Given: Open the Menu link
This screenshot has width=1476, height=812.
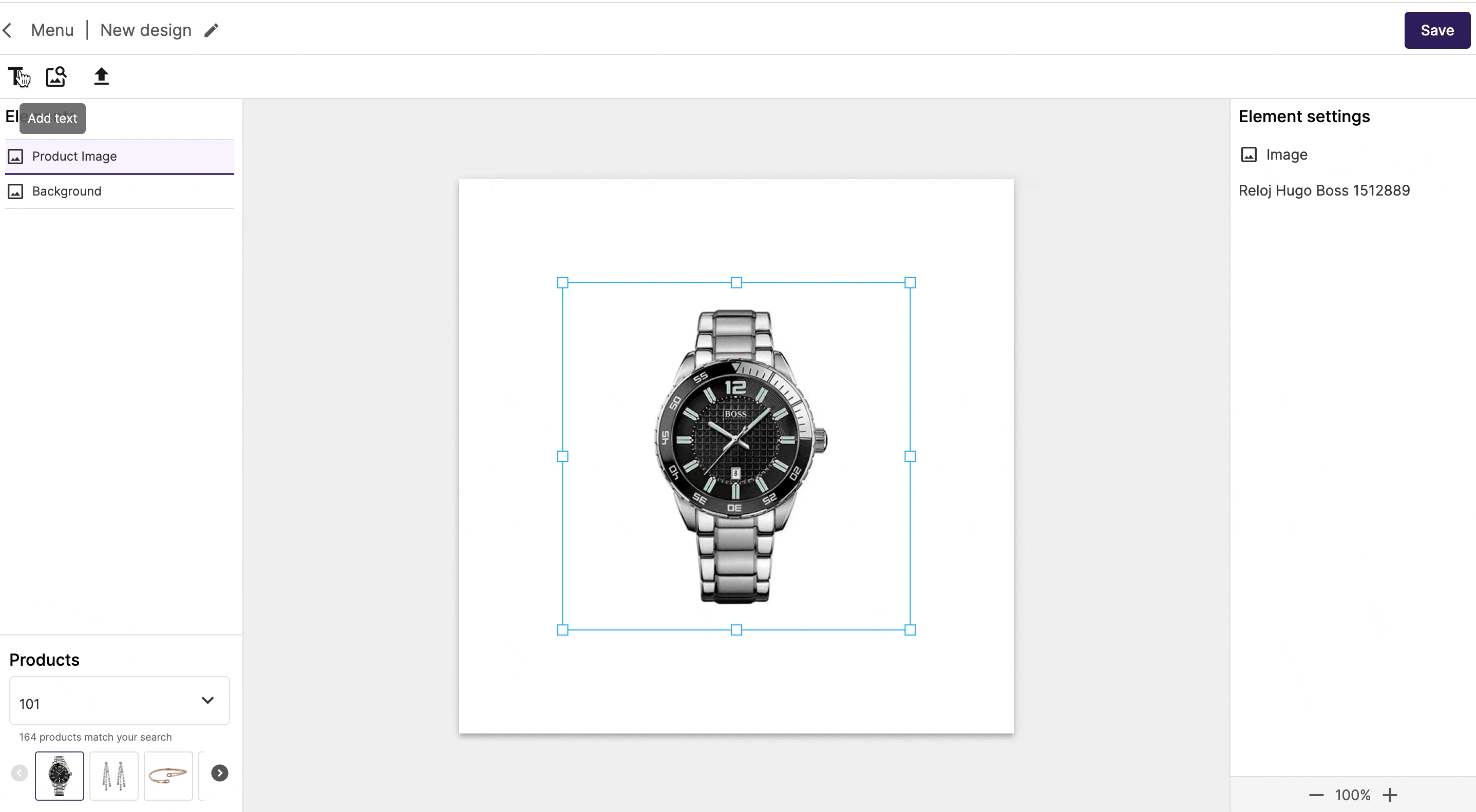Looking at the screenshot, I should (x=52, y=30).
